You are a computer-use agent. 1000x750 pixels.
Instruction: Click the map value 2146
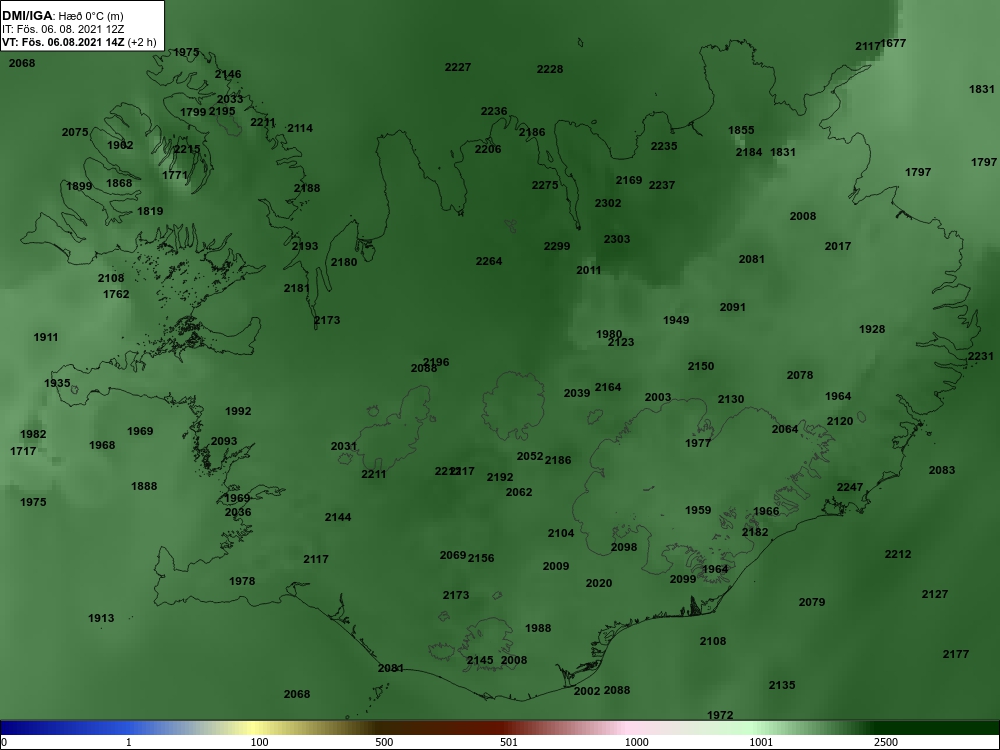228,74
